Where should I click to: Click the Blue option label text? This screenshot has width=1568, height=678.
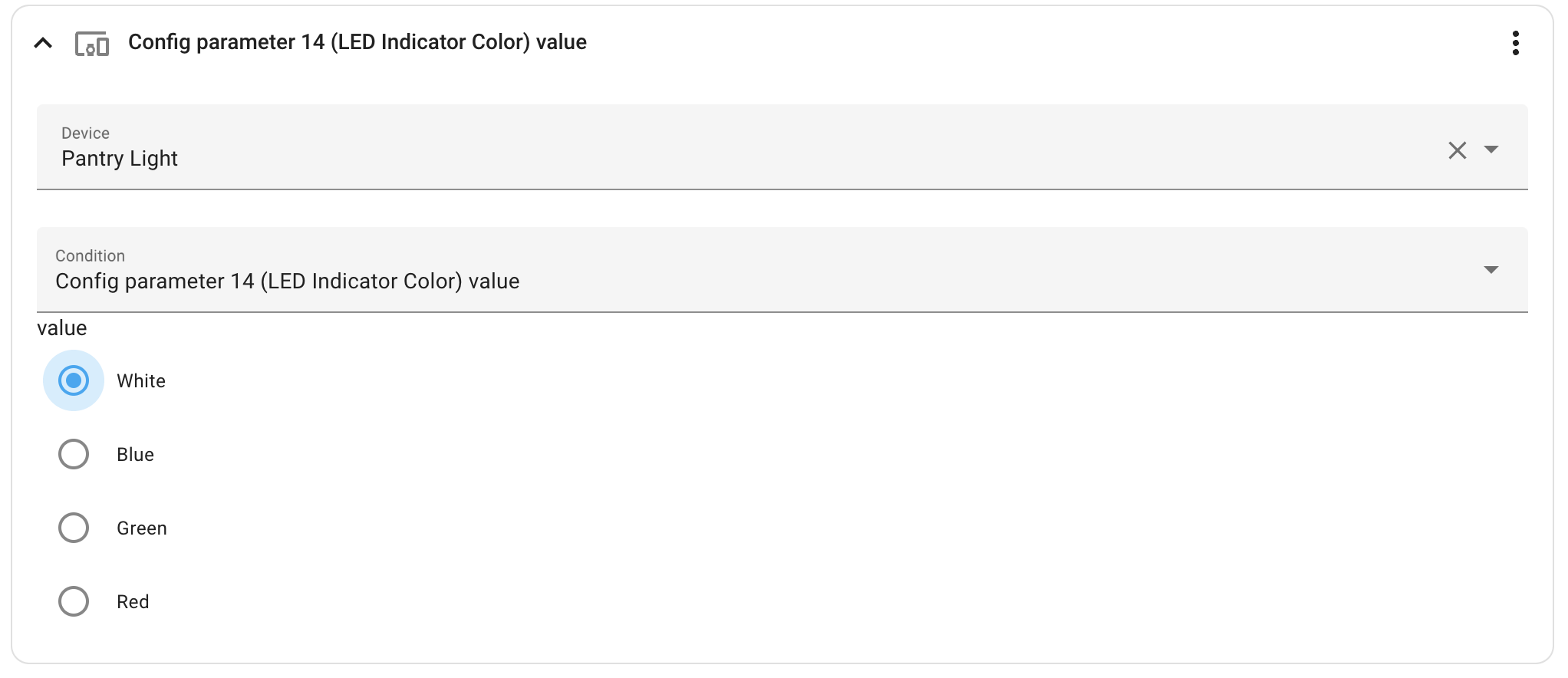pos(135,454)
